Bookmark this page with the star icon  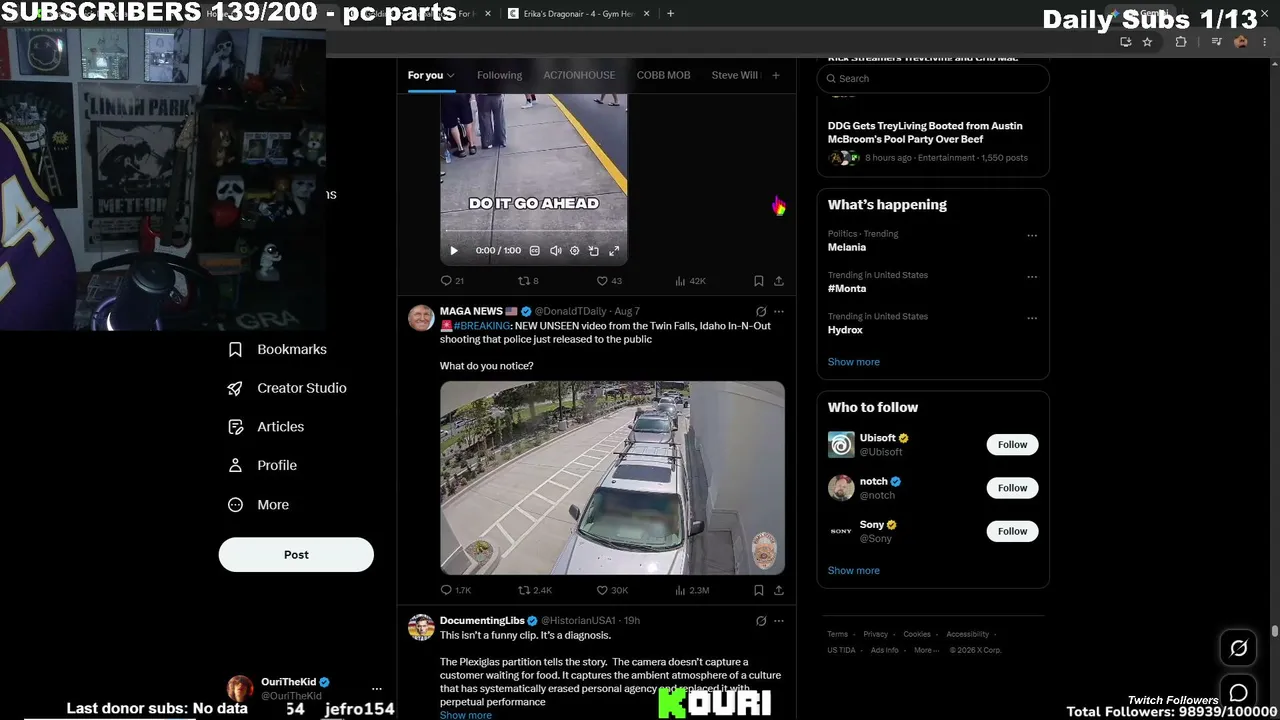click(x=1147, y=42)
